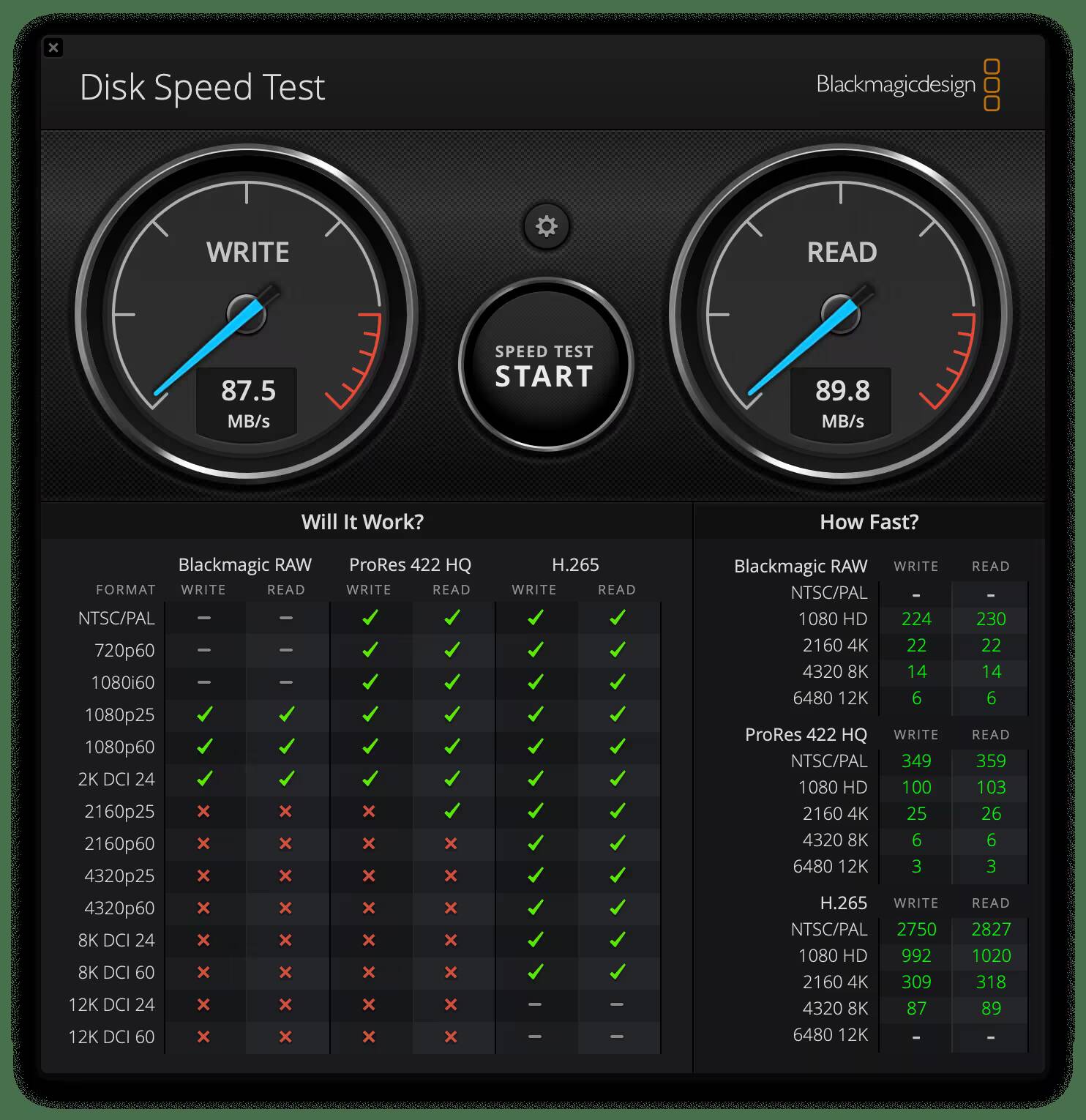1086x1120 pixels.
Task: Click the "How Fast?" heading
Action: click(x=869, y=522)
